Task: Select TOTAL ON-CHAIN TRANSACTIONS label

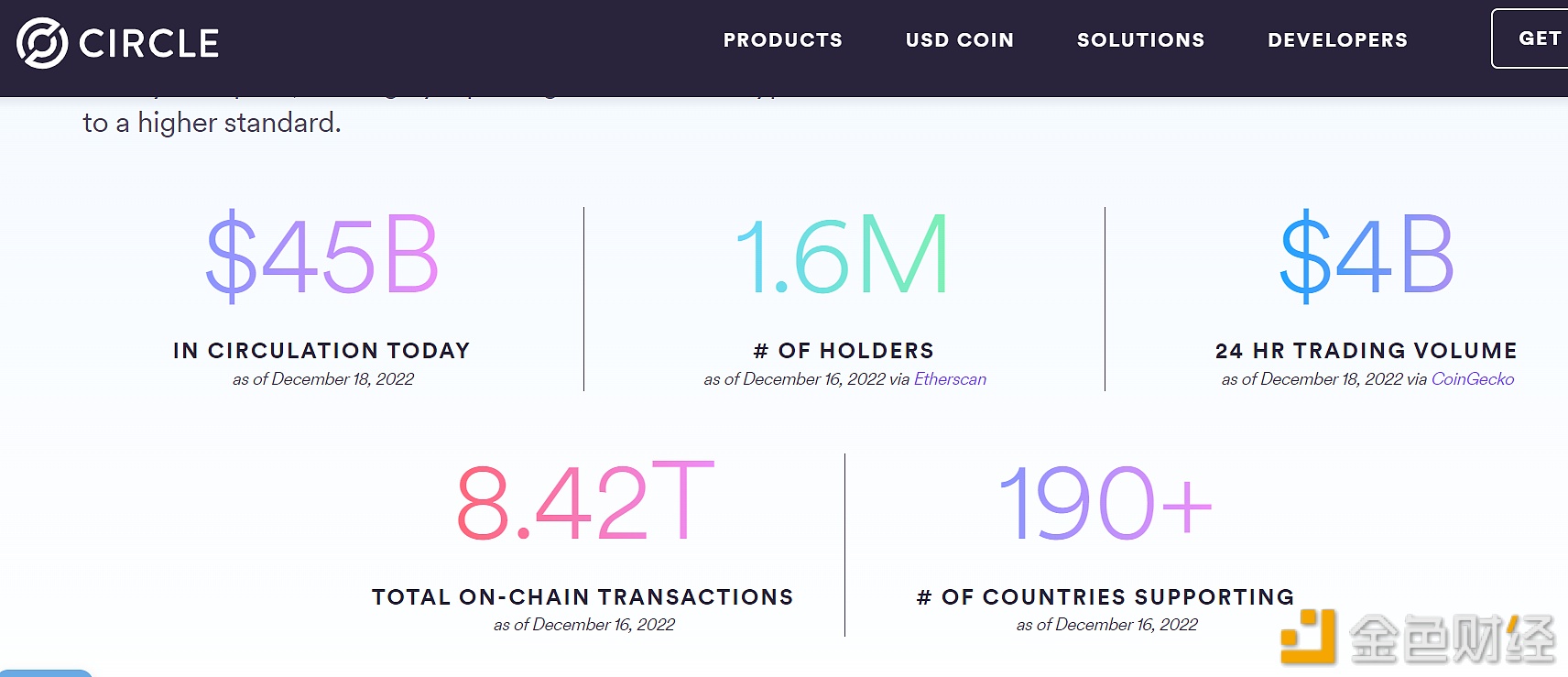Action: coord(583,597)
